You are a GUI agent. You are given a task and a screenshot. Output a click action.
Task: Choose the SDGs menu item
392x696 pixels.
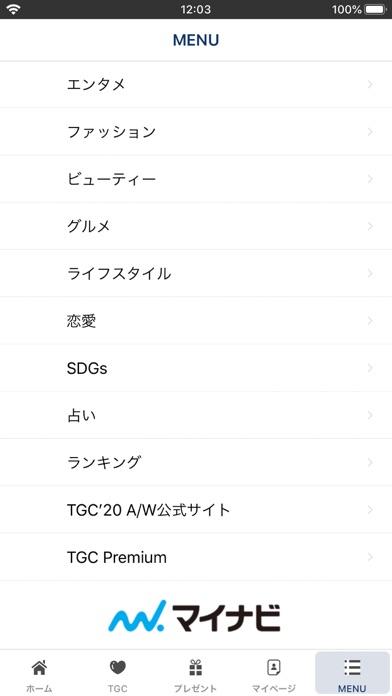point(196,368)
